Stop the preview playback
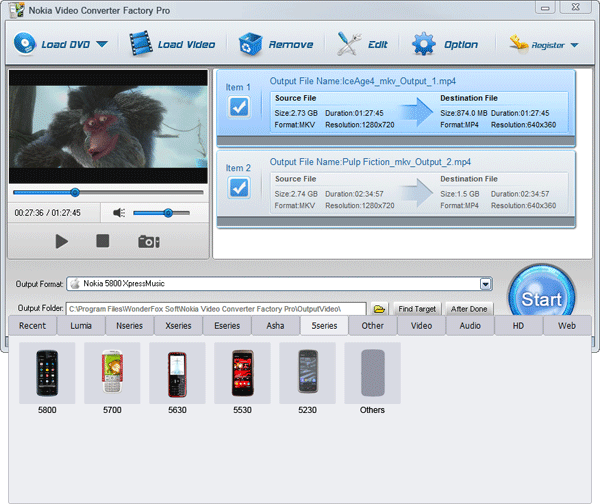 tap(103, 241)
